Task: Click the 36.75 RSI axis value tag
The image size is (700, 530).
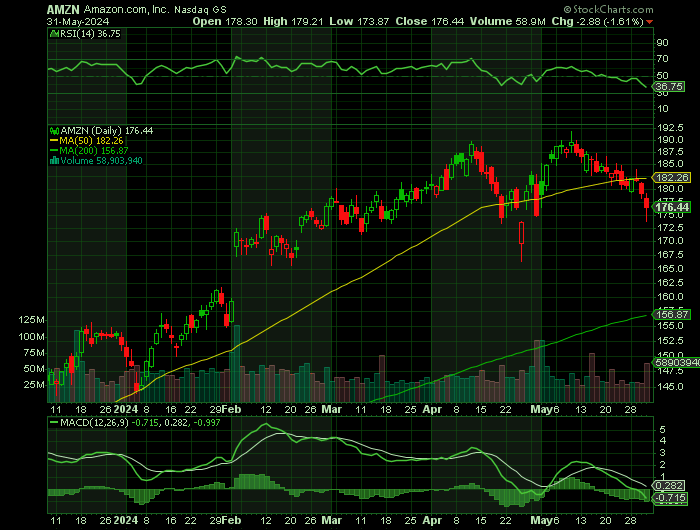Action: pos(668,87)
